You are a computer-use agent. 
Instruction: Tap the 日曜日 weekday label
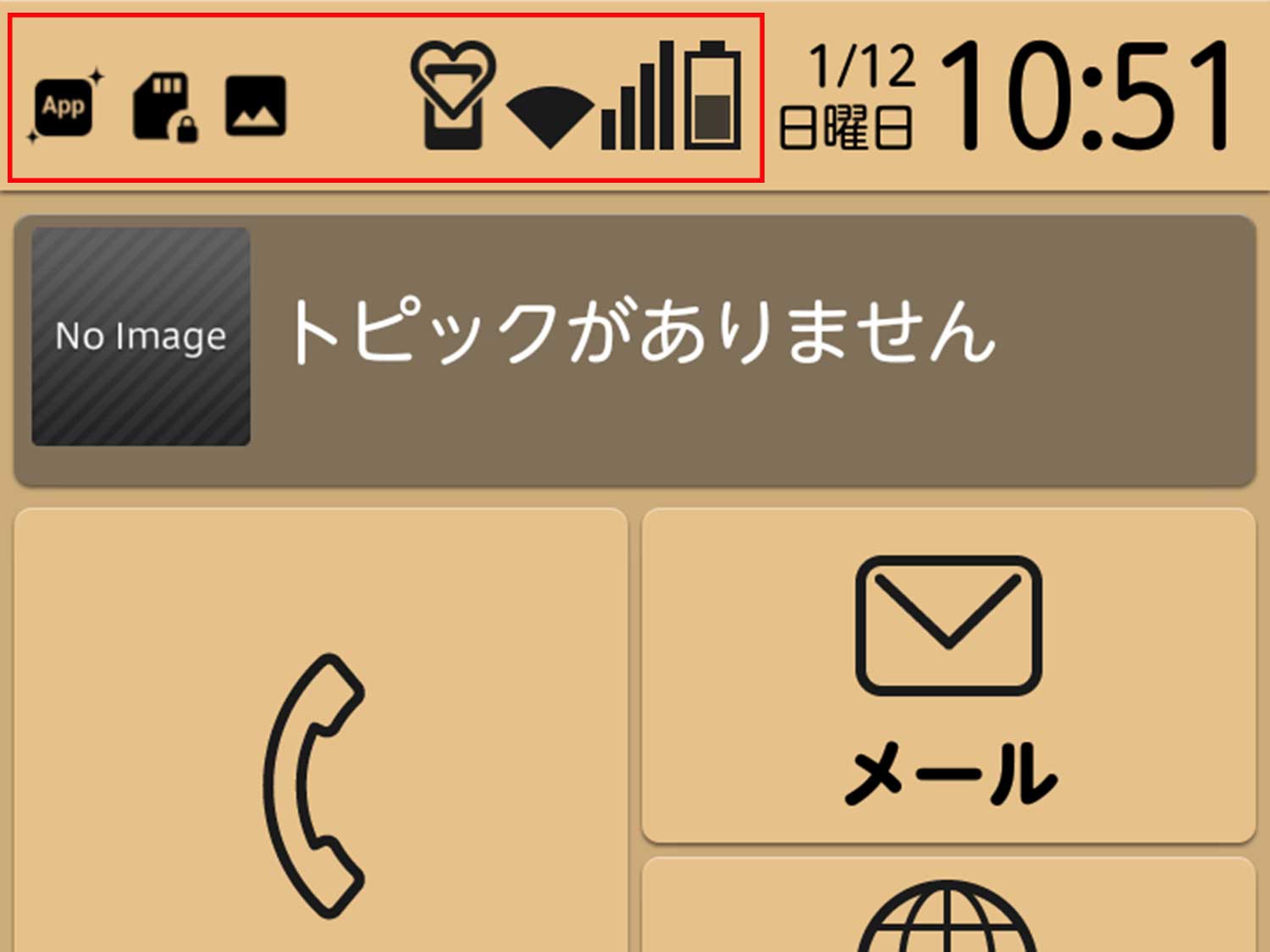(846, 128)
